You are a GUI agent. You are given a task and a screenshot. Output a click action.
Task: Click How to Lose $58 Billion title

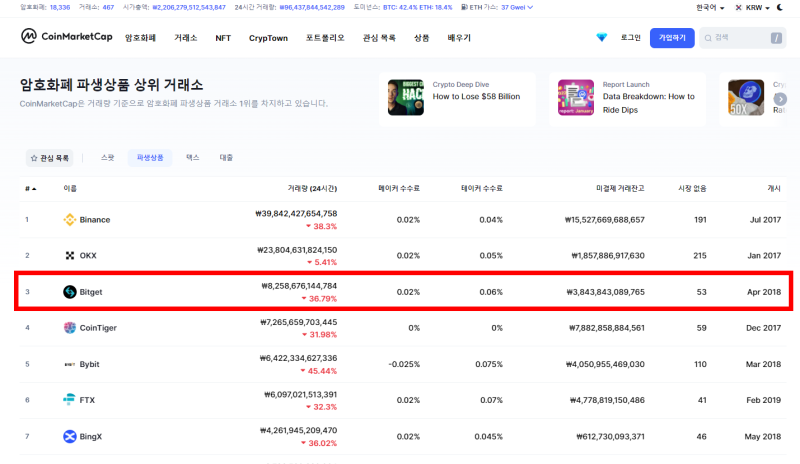(x=477, y=96)
